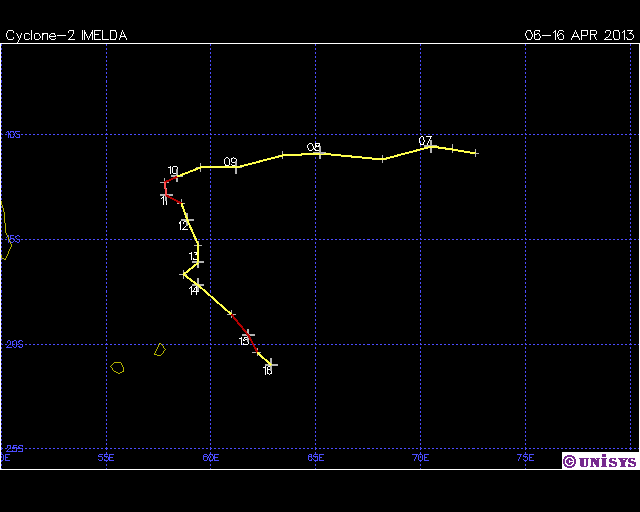Viewport: 640px width, 512px height.
Task: Click the 65E longitude label
Action: point(315,458)
